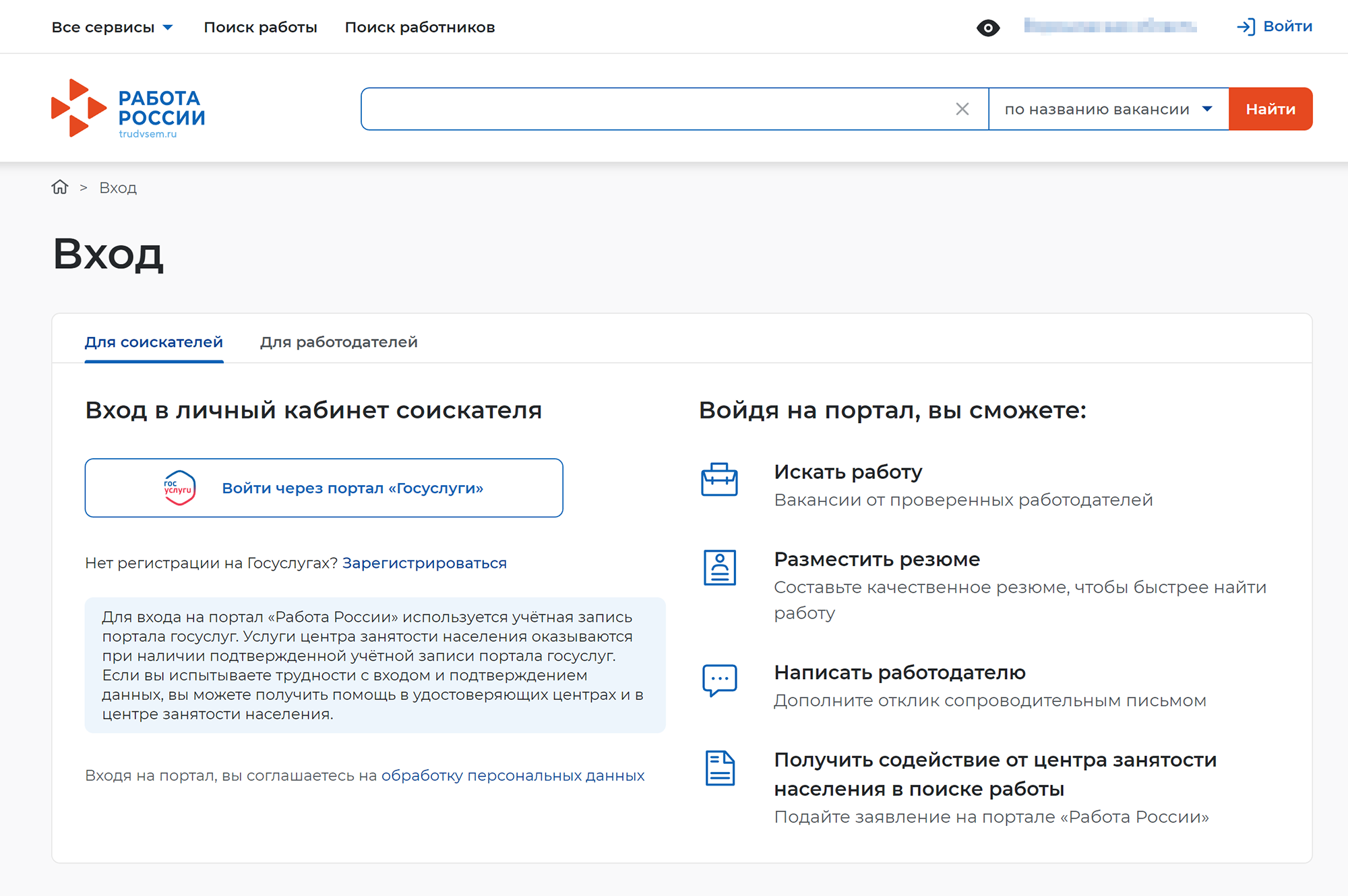Click the Госуслуги logo icon
This screenshot has height=896, width=1348.
[179, 488]
